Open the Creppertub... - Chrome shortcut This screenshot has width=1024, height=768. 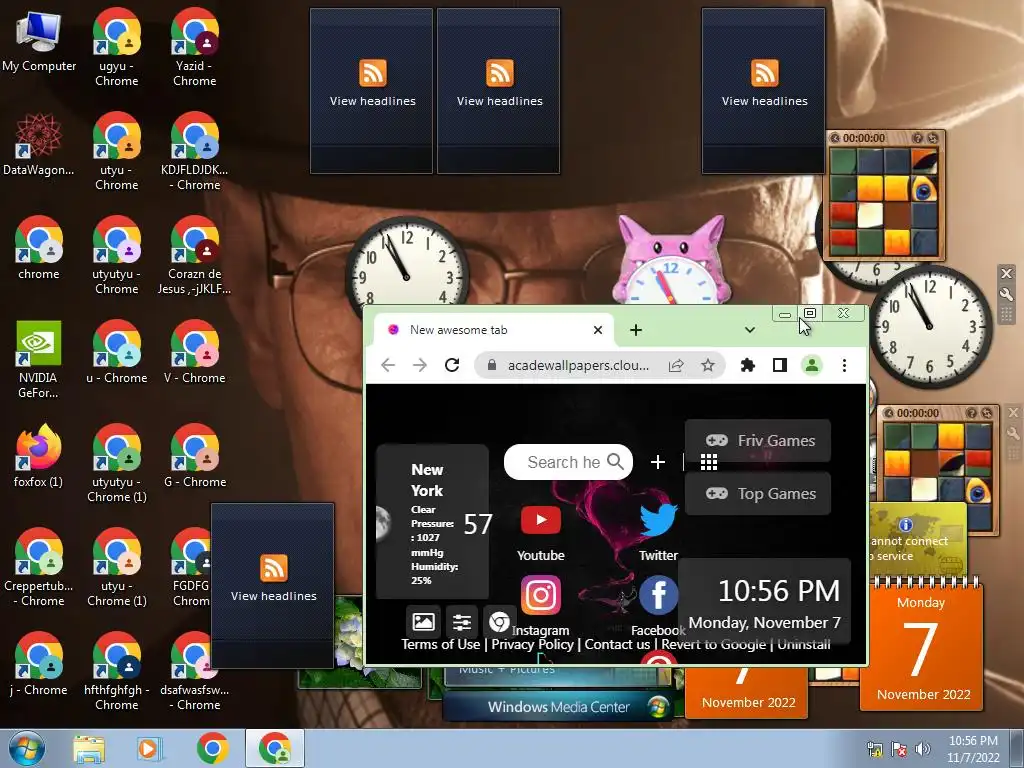click(x=39, y=567)
